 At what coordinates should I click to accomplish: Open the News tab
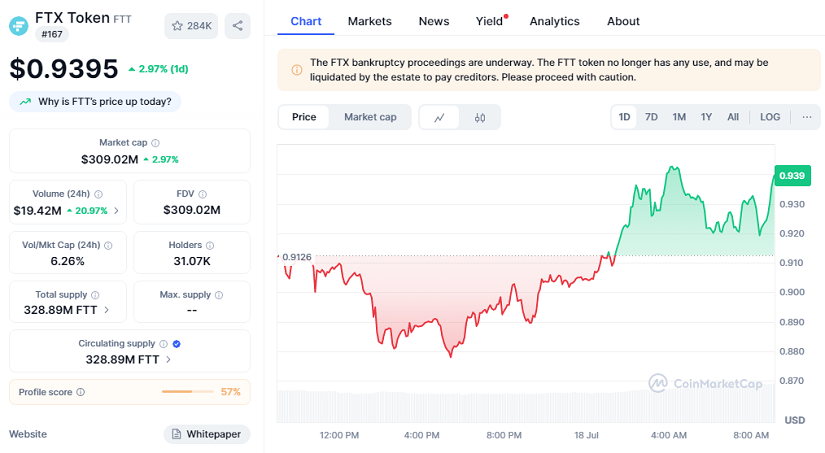tap(434, 22)
